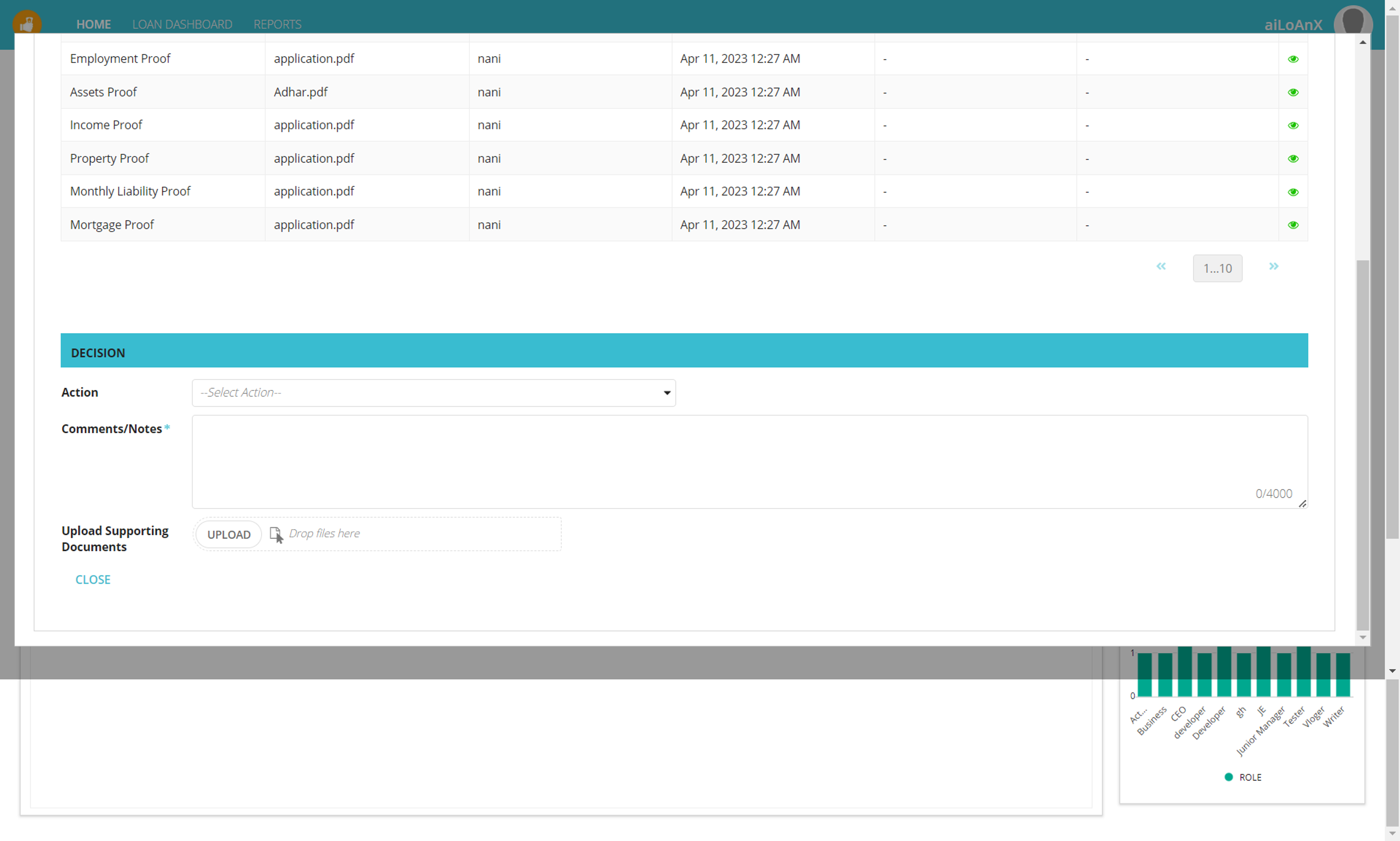1400x841 pixels.
Task: Click the Mortgage Proof cell
Action: point(163,224)
